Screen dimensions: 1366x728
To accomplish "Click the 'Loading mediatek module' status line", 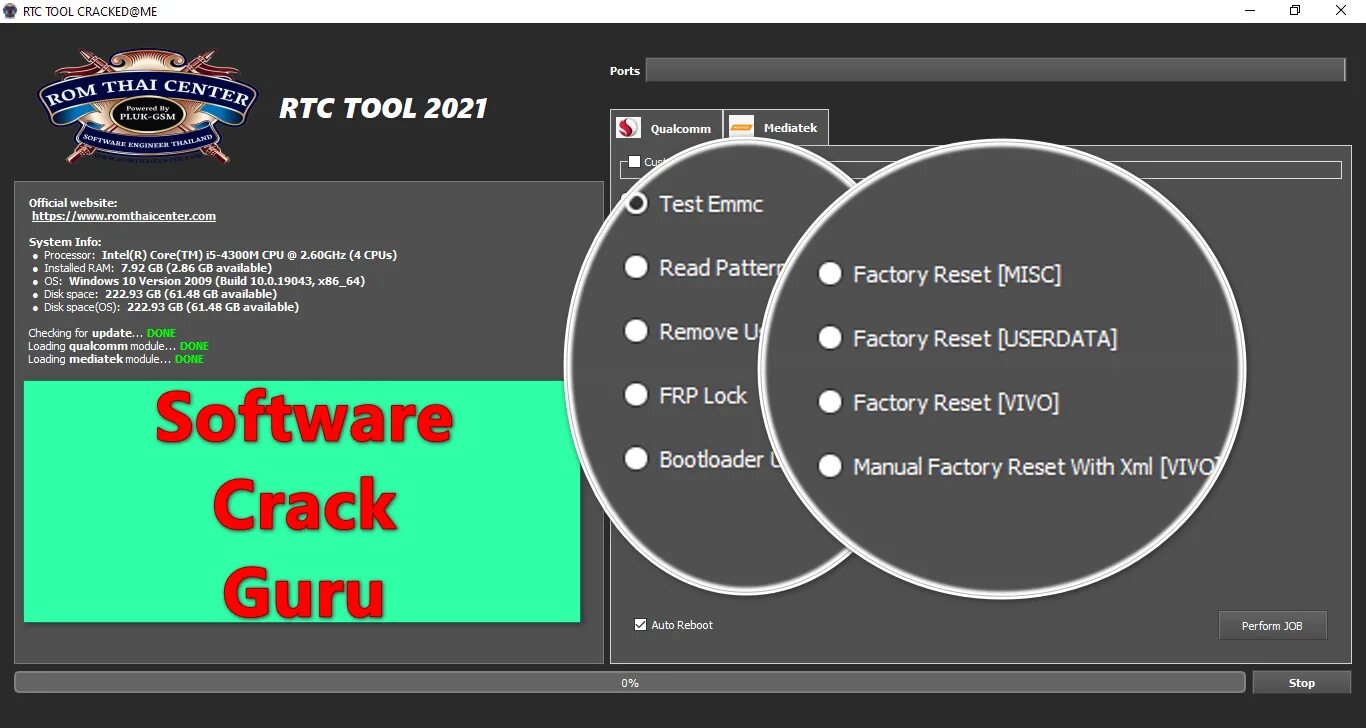I will coord(116,359).
